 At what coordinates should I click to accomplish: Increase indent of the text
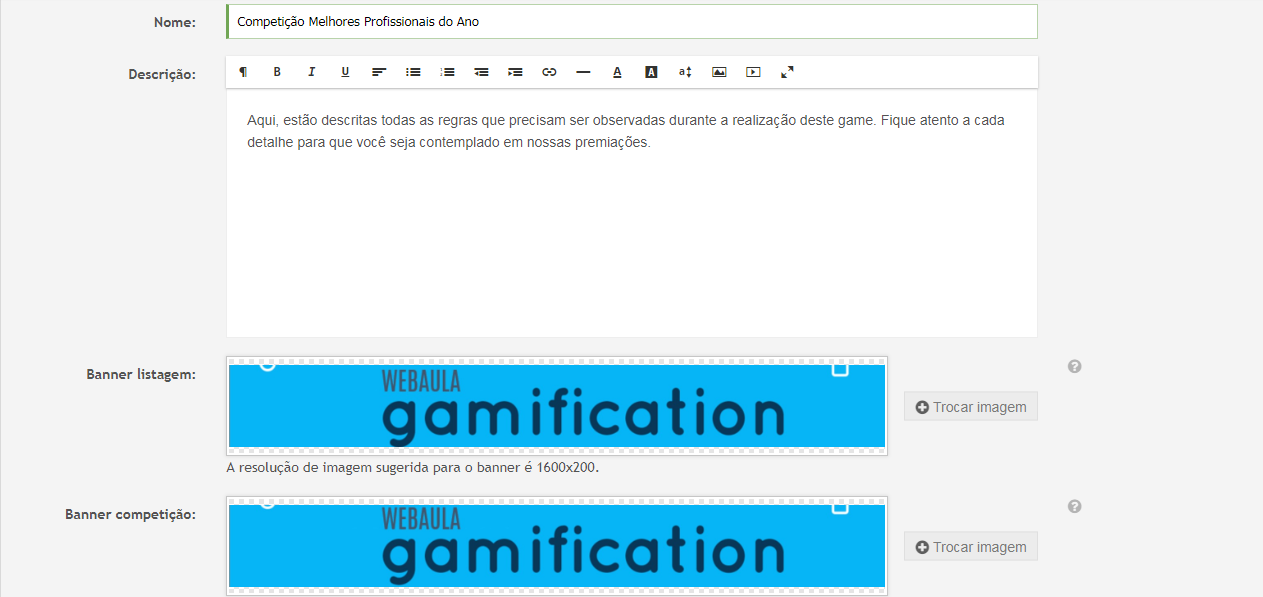[x=515, y=72]
